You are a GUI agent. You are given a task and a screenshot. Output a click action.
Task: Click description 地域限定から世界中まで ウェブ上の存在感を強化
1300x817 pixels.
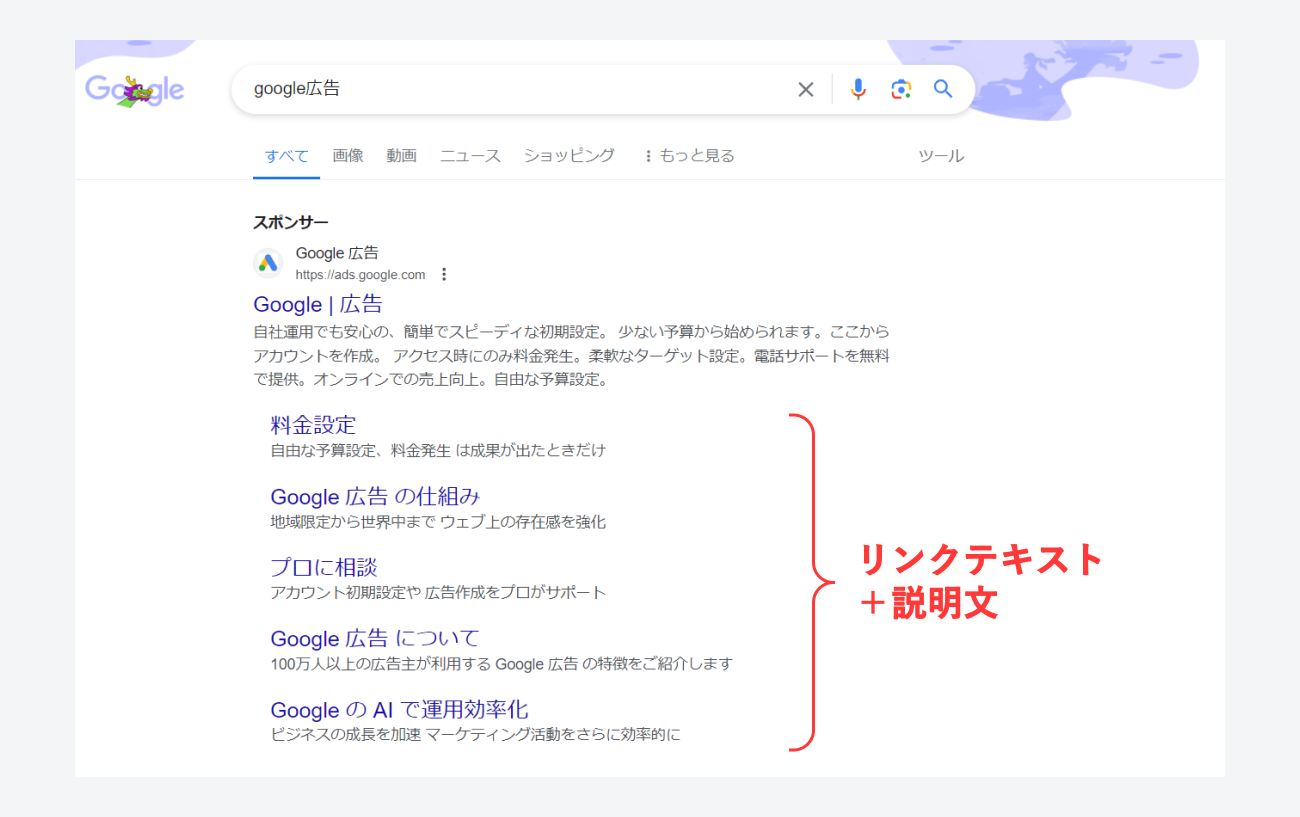click(x=438, y=522)
